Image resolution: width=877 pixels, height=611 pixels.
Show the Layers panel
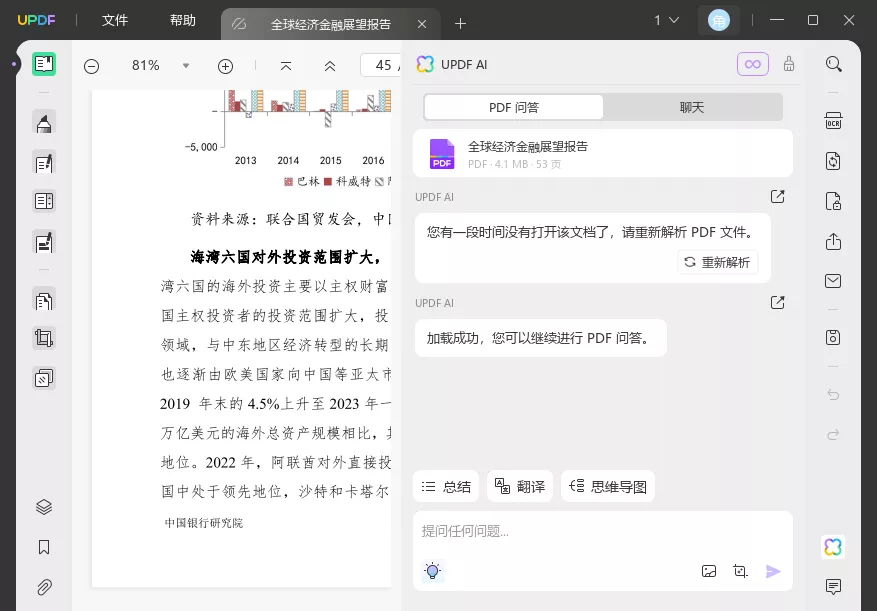(x=44, y=507)
